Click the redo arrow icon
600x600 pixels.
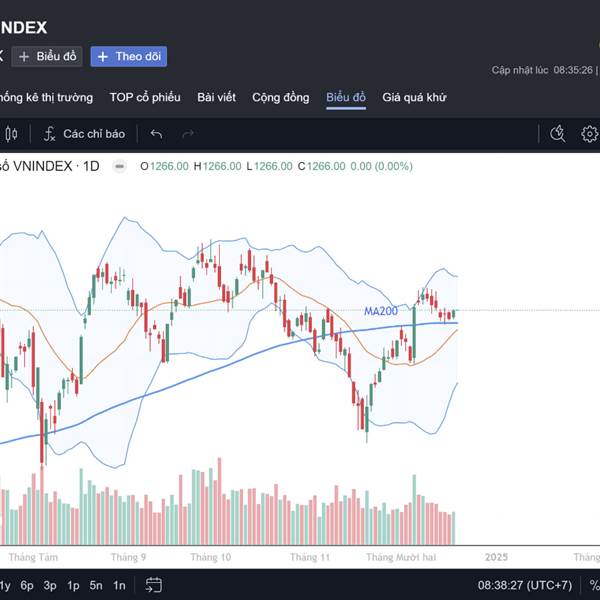point(186,134)
